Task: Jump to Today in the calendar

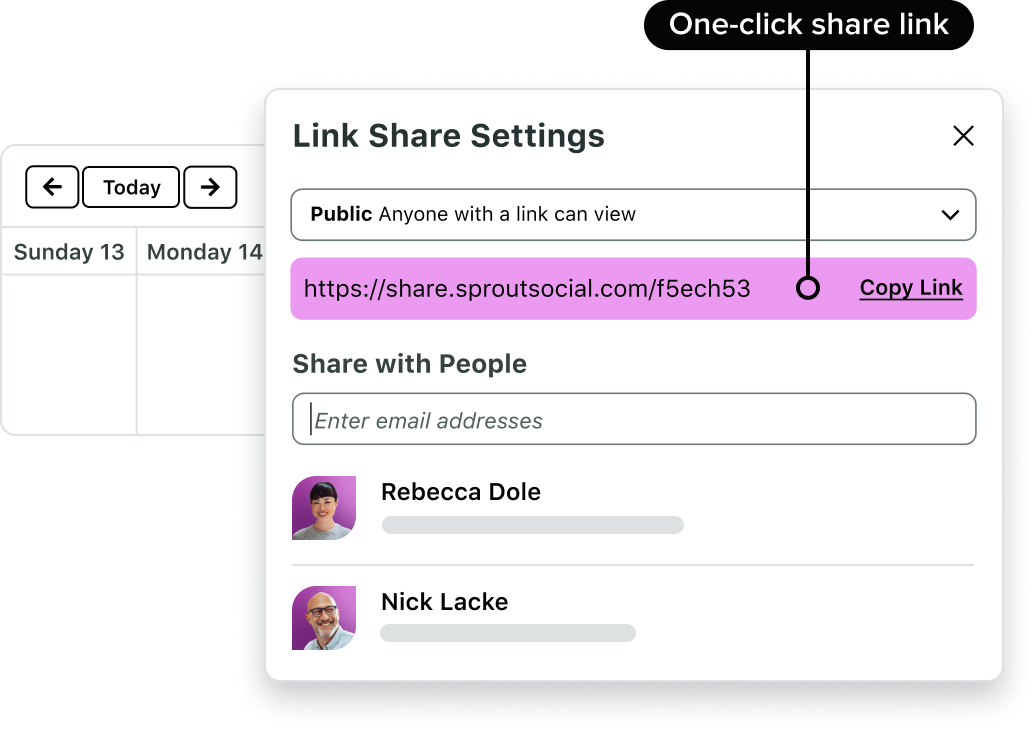Action: (131, 187)
